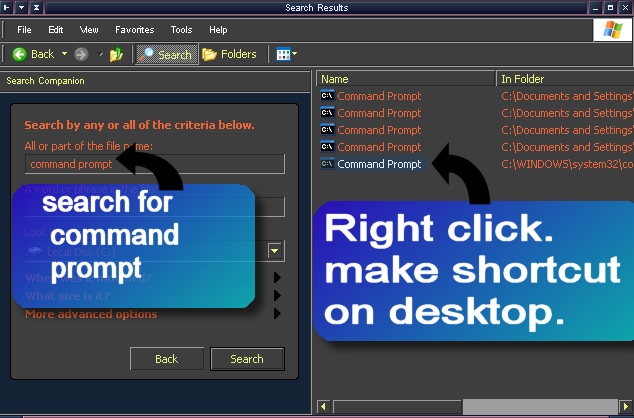Select the Command Prompt in WINDOWS\system32
634x418 pixels.
coord(379,164)
